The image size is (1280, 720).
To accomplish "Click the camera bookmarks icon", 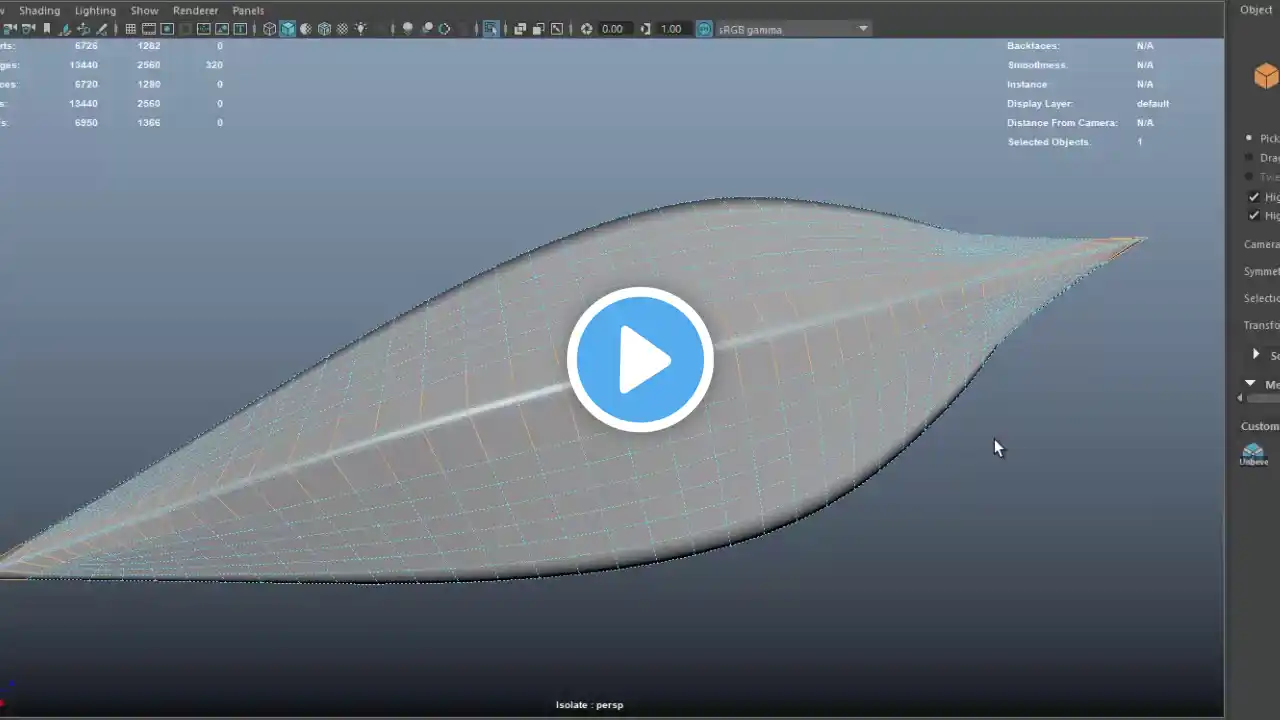I will [x=46, y=29].
